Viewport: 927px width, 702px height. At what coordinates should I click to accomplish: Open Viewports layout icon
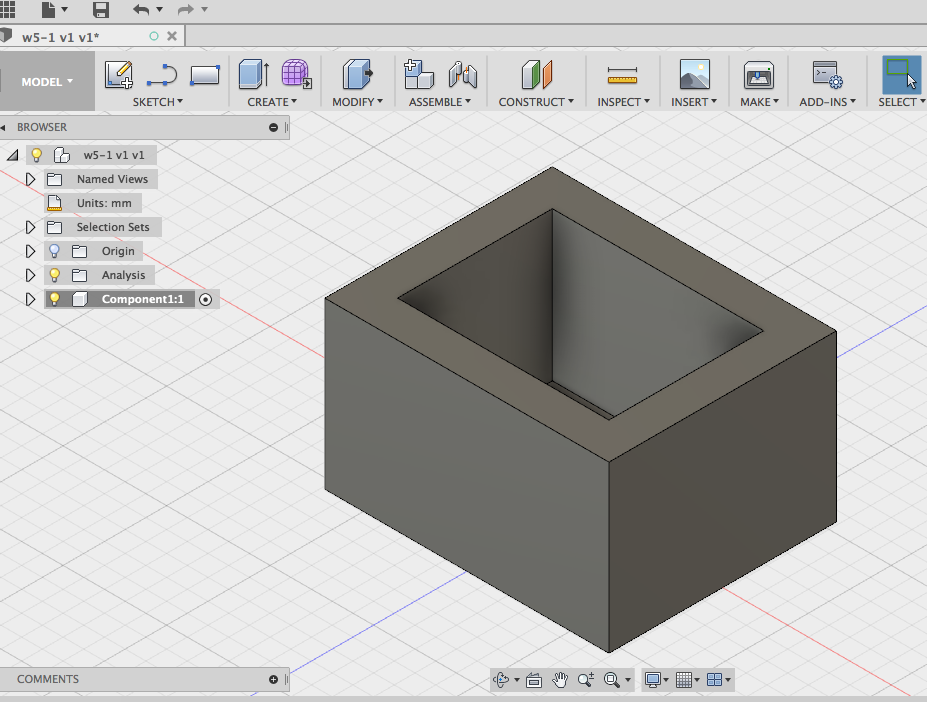click(x=714, y=680)
